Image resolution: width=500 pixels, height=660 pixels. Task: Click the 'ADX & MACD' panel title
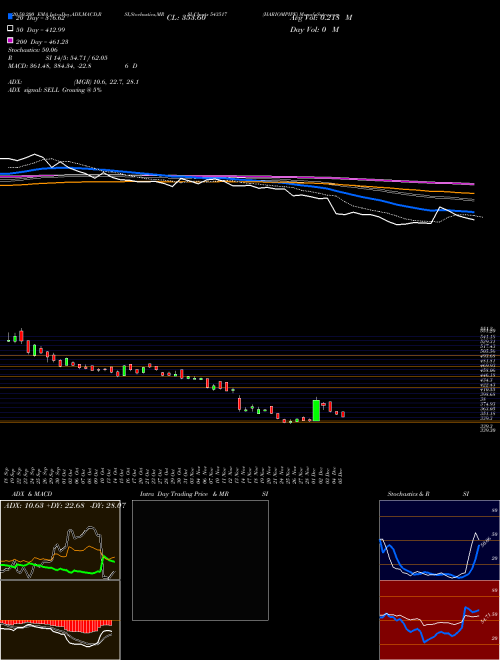32,494
